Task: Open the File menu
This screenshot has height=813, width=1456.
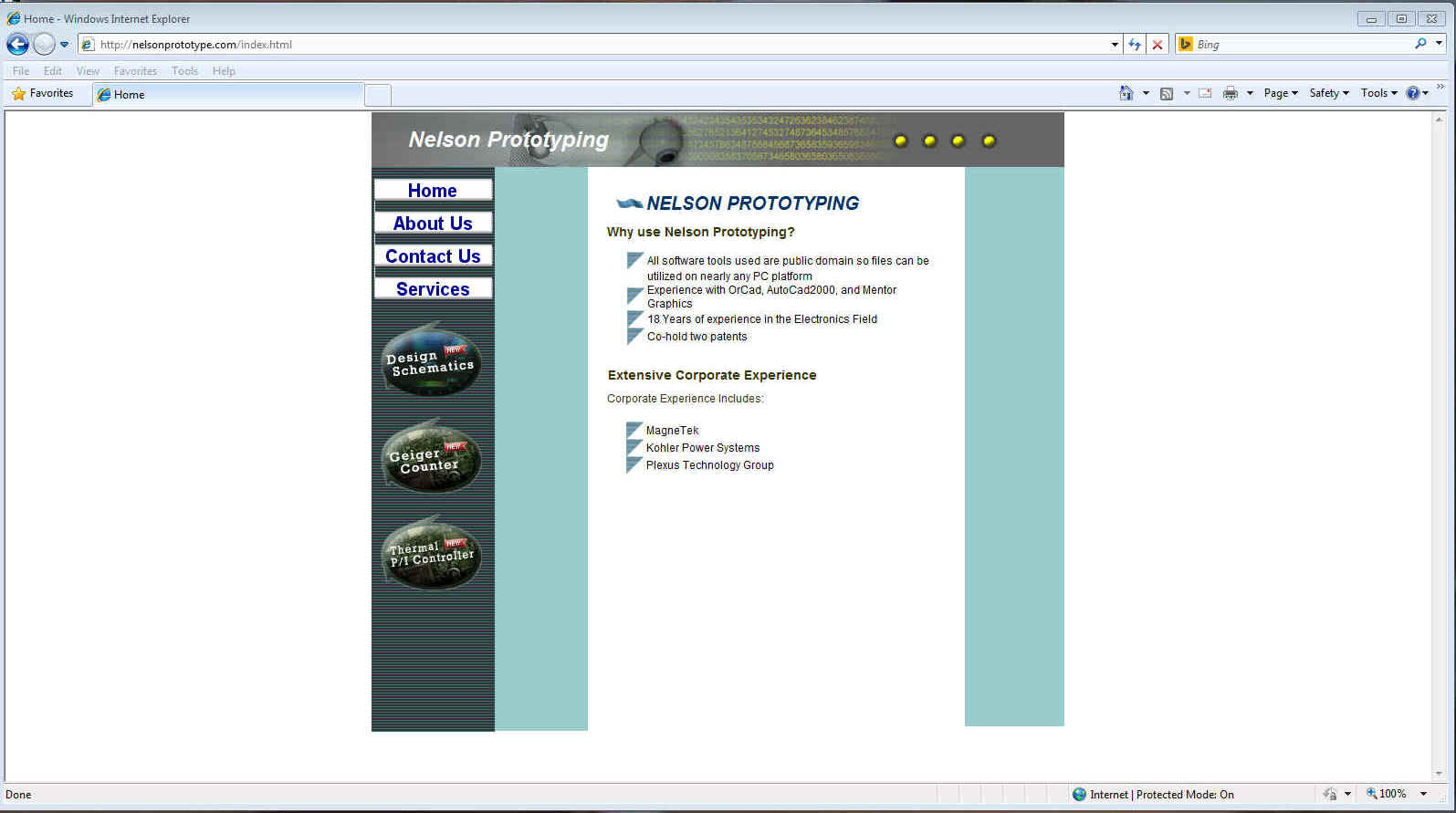Action: click(x=20, y=70)
